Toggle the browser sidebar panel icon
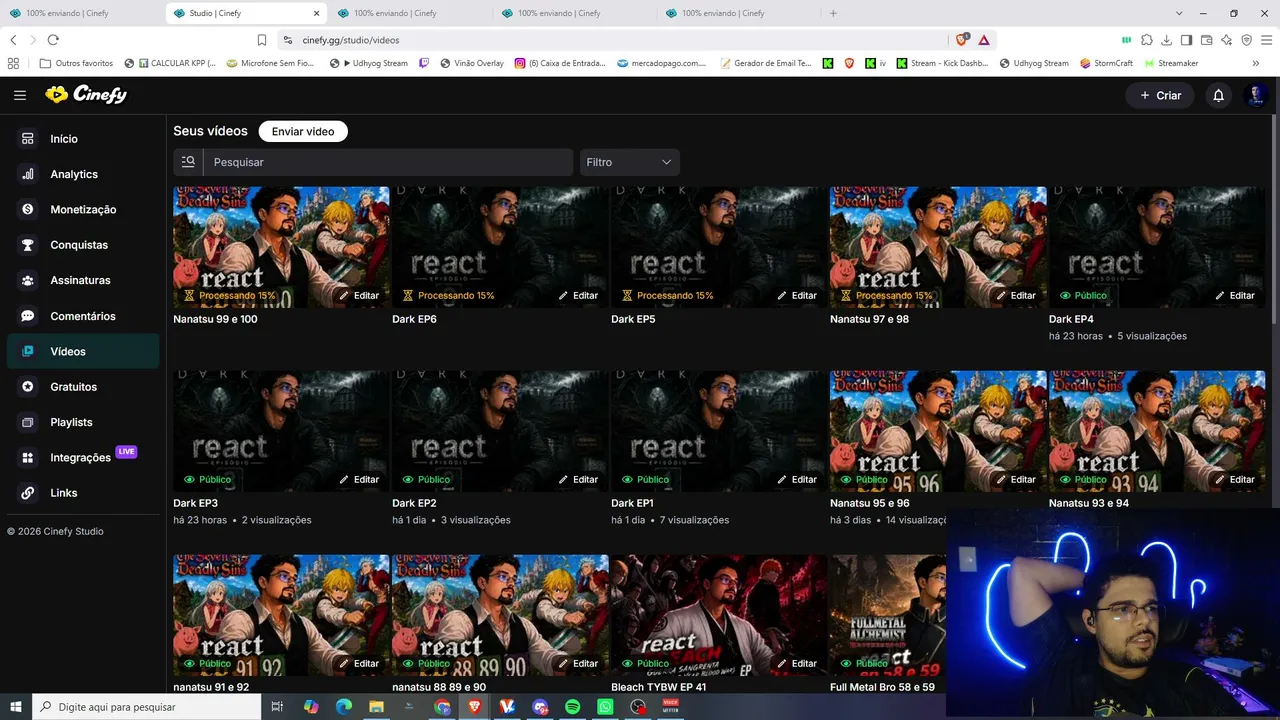This screenshot has height=720, width=1280. click(1186, 40)
